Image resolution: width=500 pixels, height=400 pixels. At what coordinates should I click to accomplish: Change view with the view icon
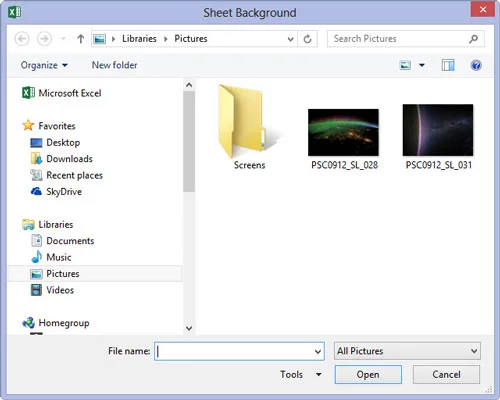(405, 65)
